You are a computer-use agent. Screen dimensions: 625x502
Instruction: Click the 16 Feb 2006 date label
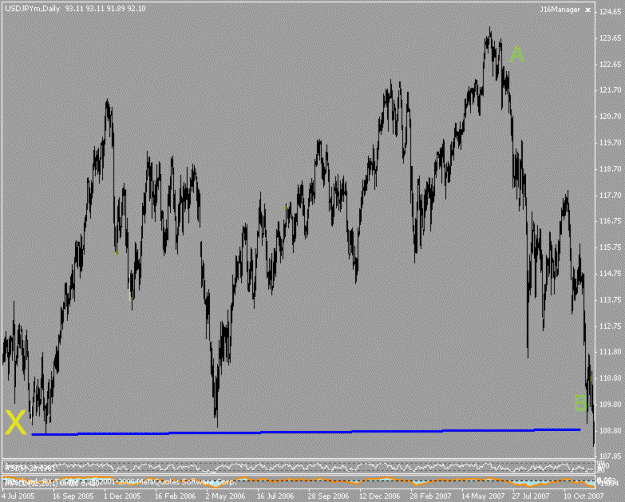(x=175, y=496)
